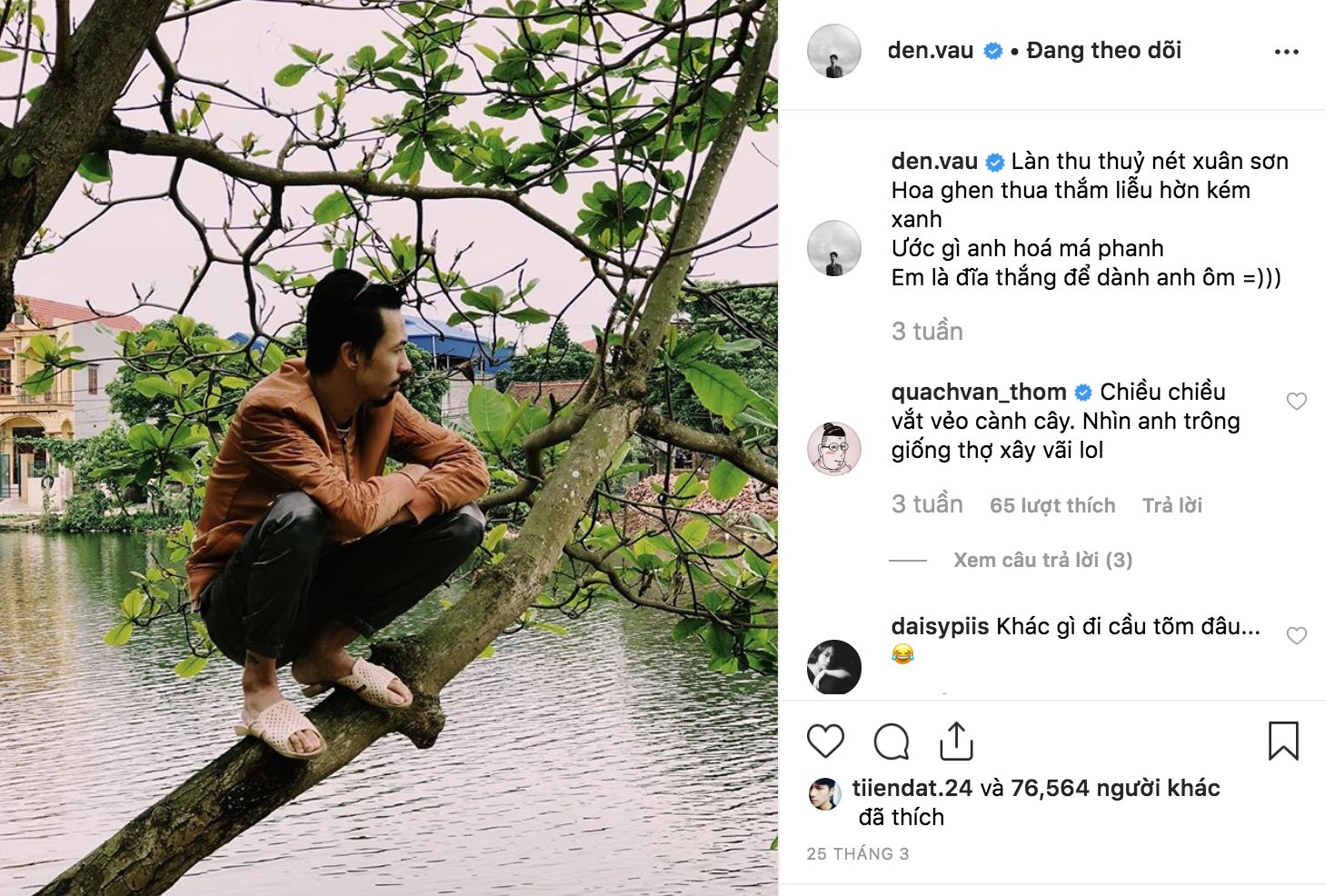Open '76,564 người khác' likers list

tap(1115, 788)
